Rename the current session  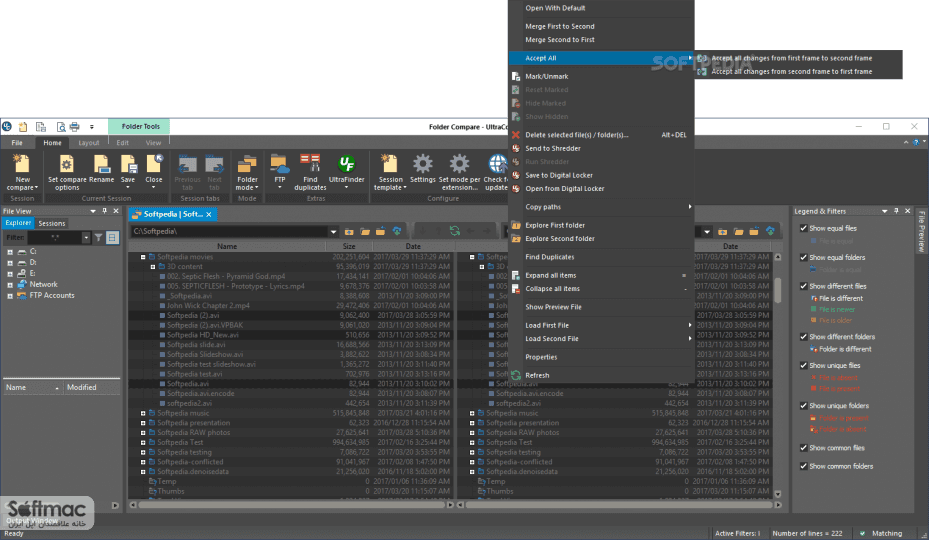pyautogui.click(x=101, y=169)
